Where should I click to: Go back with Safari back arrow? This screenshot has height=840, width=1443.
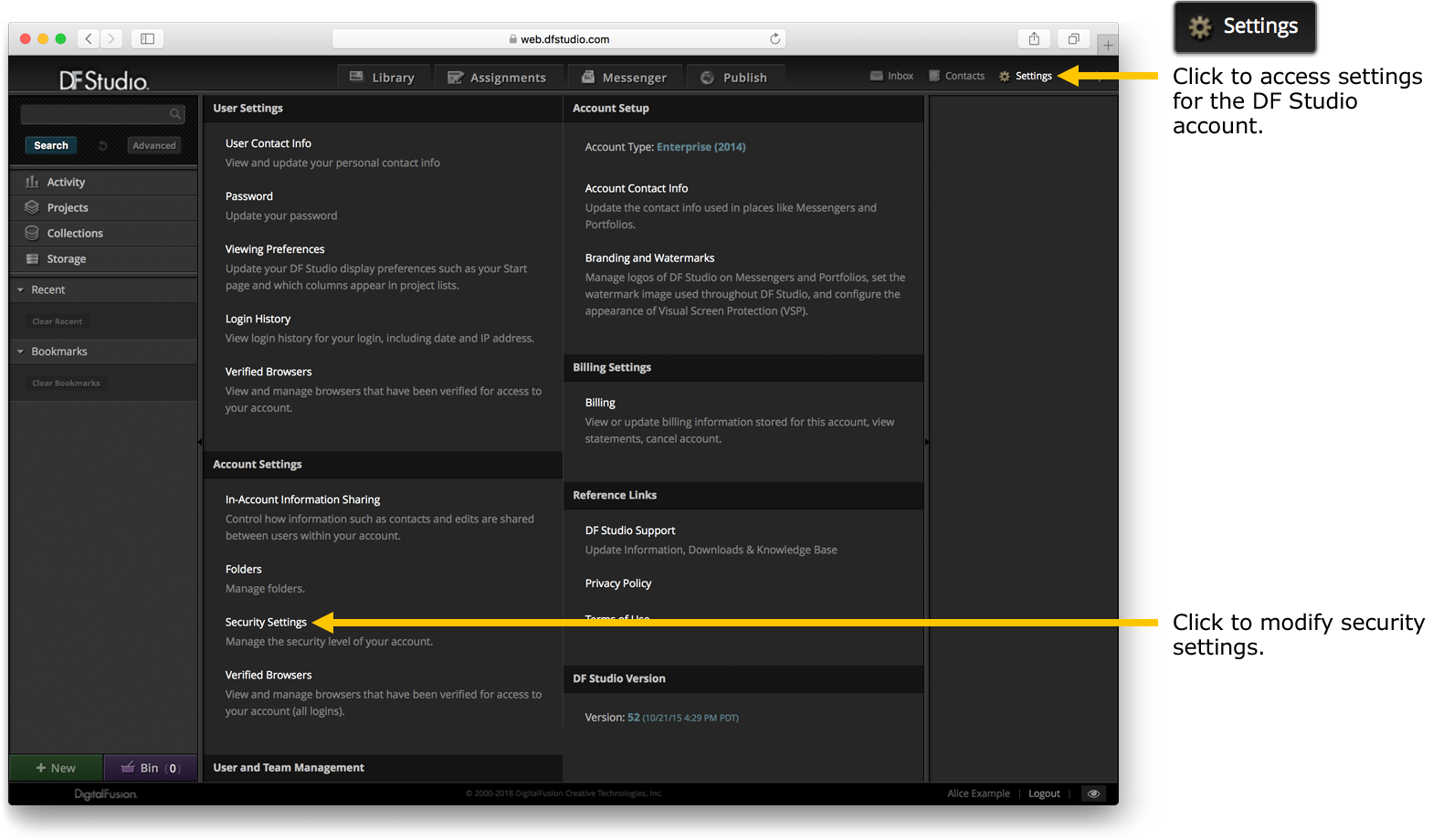89,38
